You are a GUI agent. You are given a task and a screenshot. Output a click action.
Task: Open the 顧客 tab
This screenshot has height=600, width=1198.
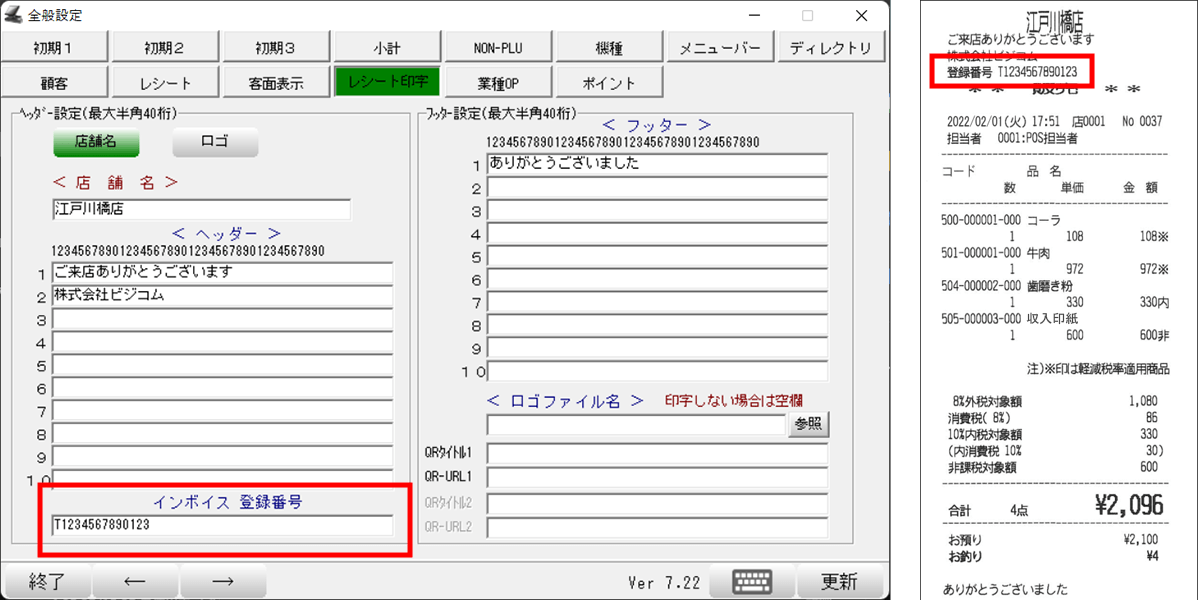pyautogui.click(x=54, y=83)
